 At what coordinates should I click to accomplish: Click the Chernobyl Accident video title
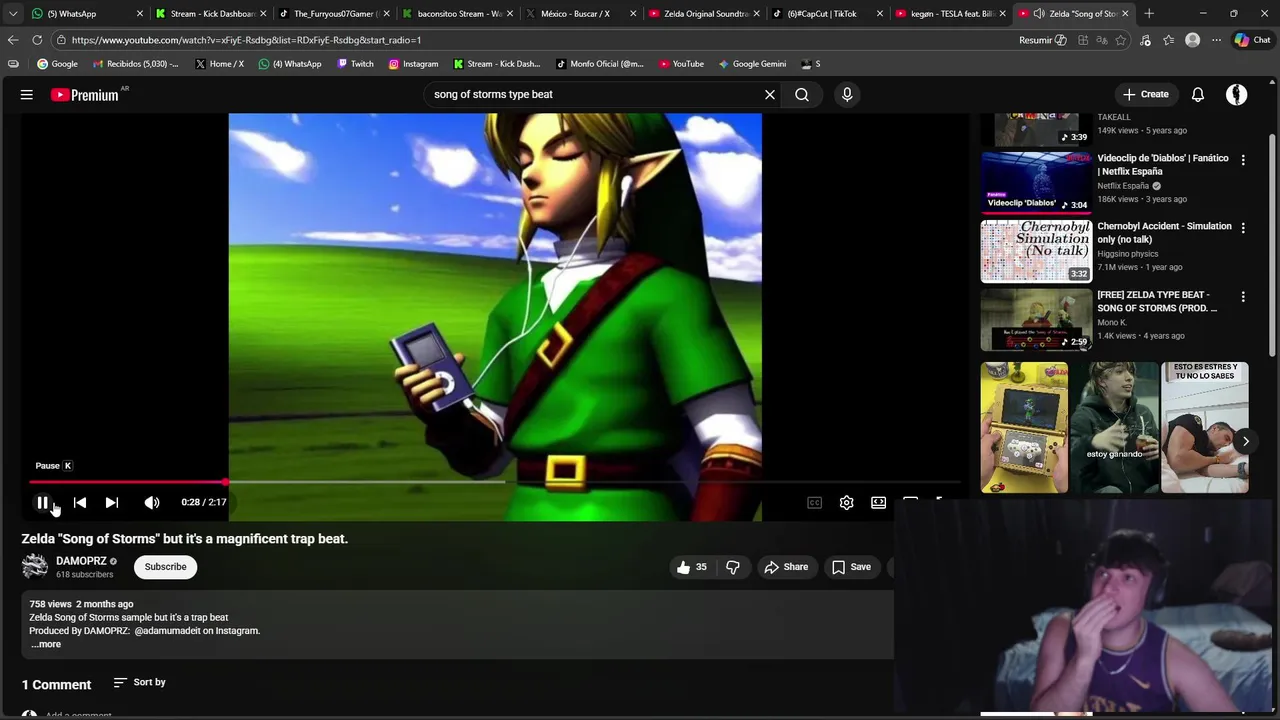point(1164,233)
